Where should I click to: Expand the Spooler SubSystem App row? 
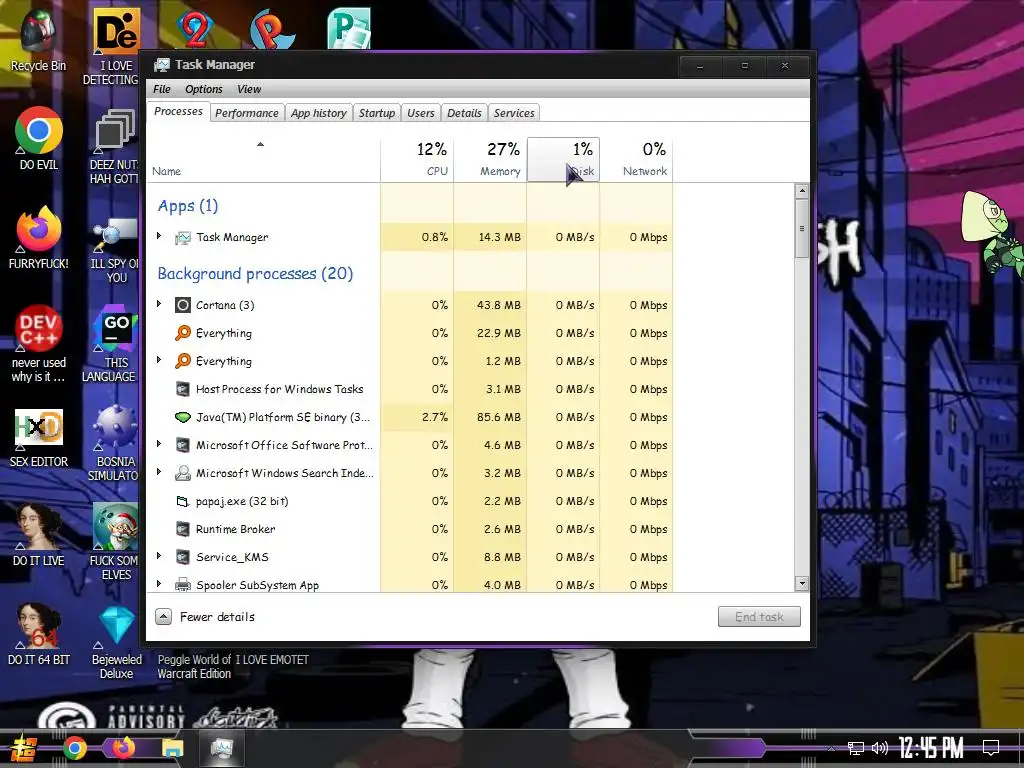pos(159,584)
